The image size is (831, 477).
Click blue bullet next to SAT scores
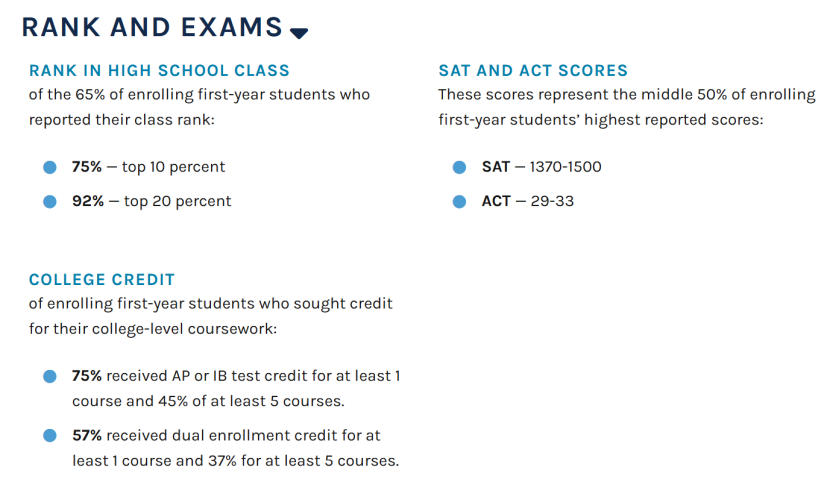459,167
